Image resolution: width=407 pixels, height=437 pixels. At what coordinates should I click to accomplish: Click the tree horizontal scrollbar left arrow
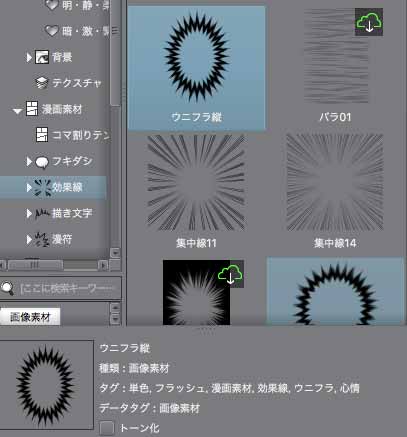3,265
